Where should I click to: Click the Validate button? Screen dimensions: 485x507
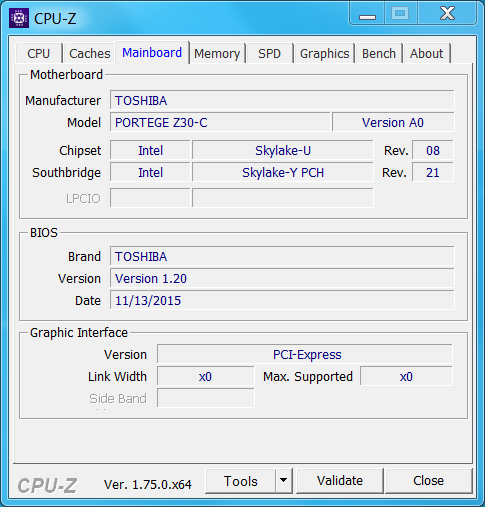(x=340, y=481)
